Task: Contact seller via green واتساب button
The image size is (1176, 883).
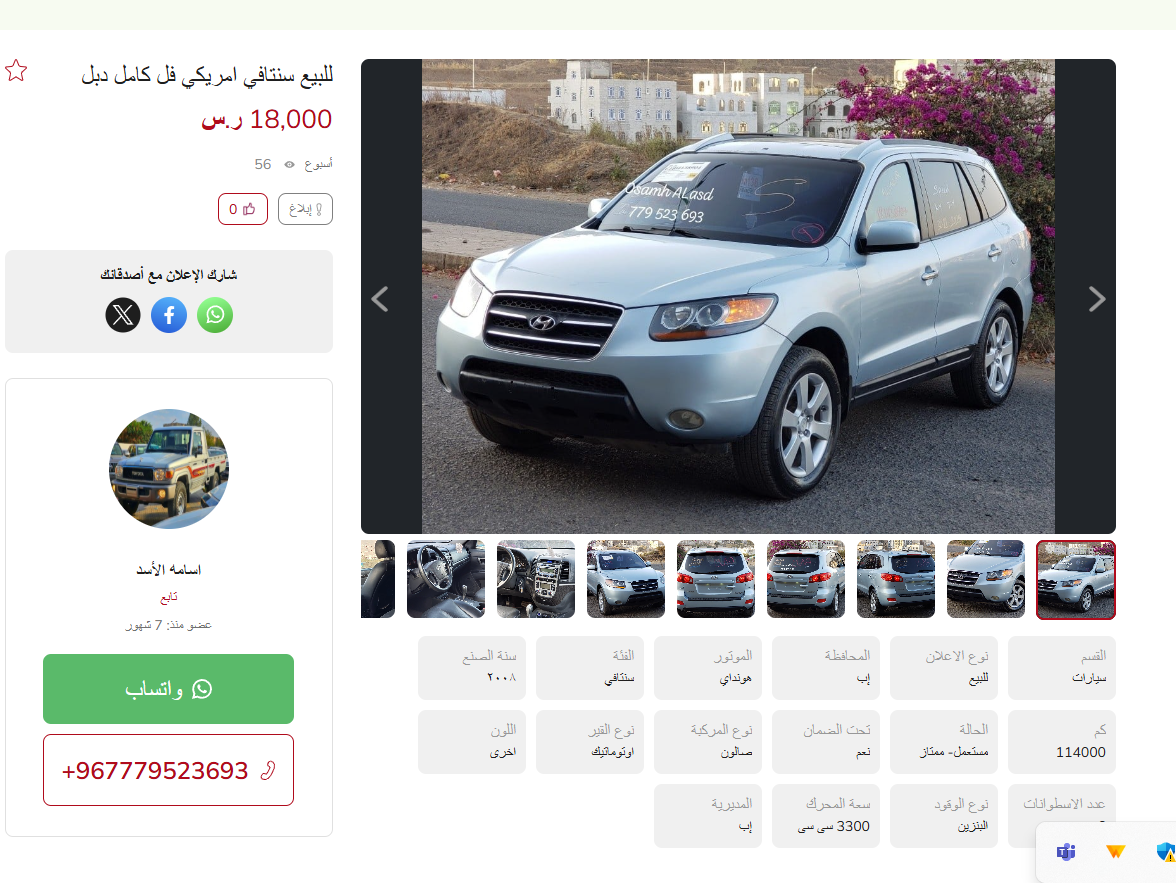Action: (168, 689)
